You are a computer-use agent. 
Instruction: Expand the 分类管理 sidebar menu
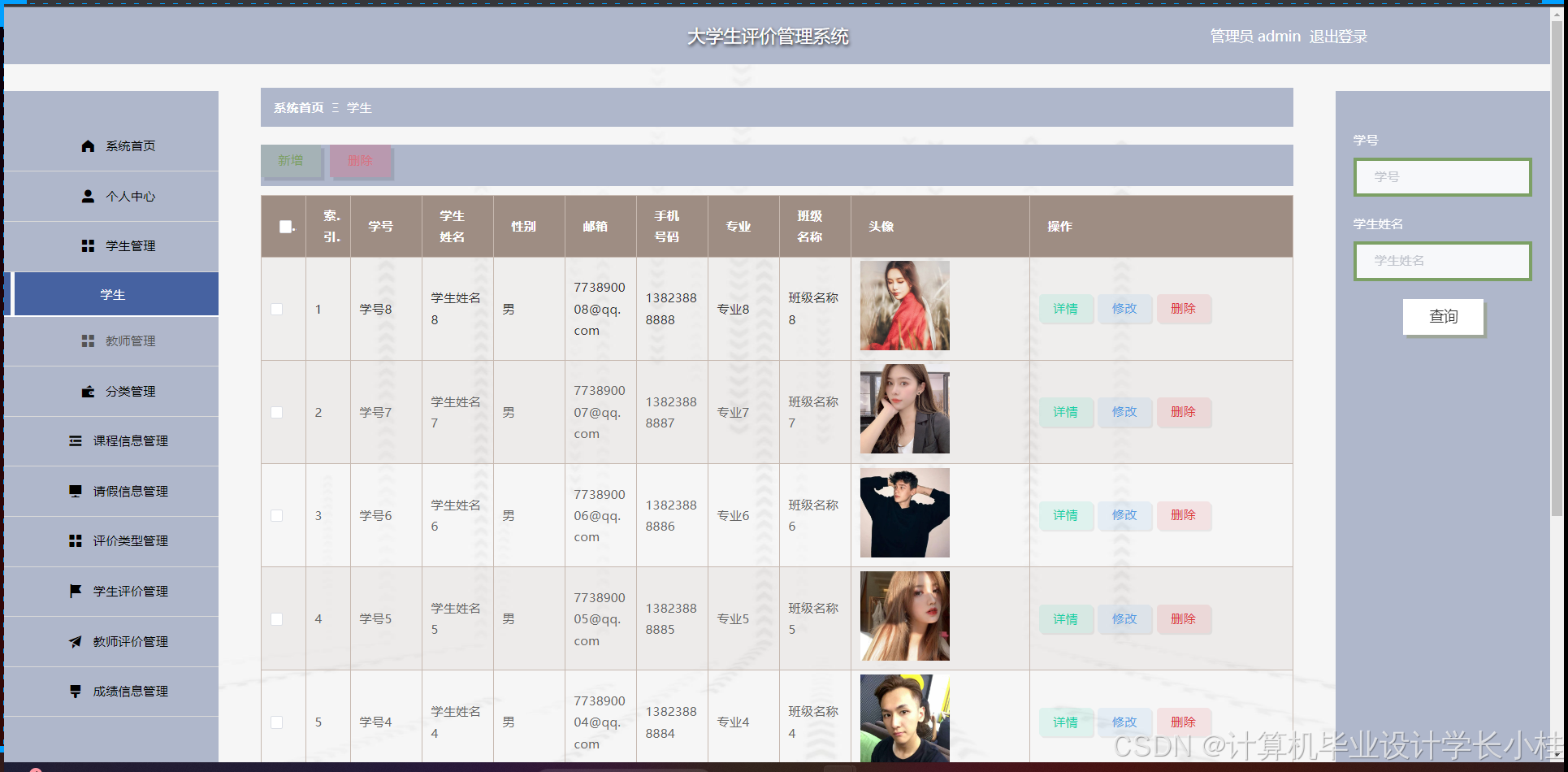point(111,392)
